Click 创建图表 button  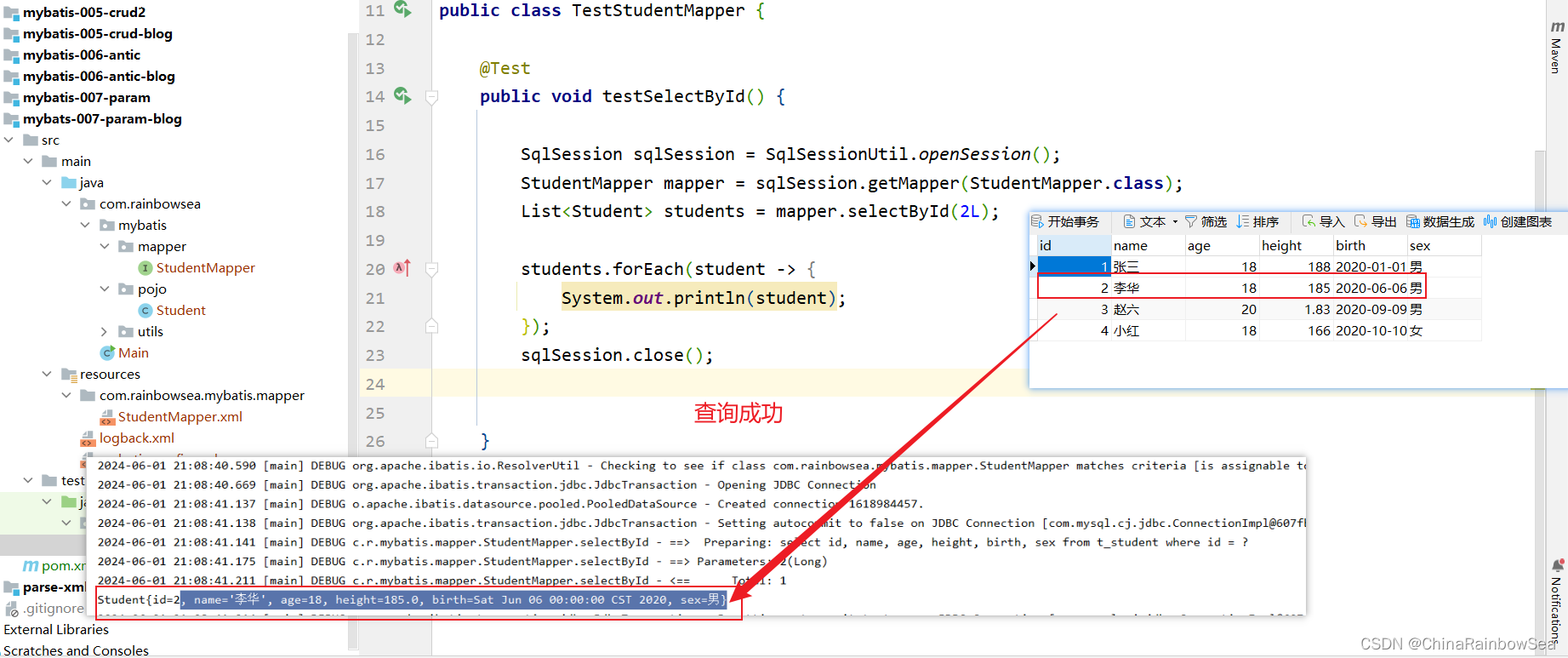(x=1518, y=221)
